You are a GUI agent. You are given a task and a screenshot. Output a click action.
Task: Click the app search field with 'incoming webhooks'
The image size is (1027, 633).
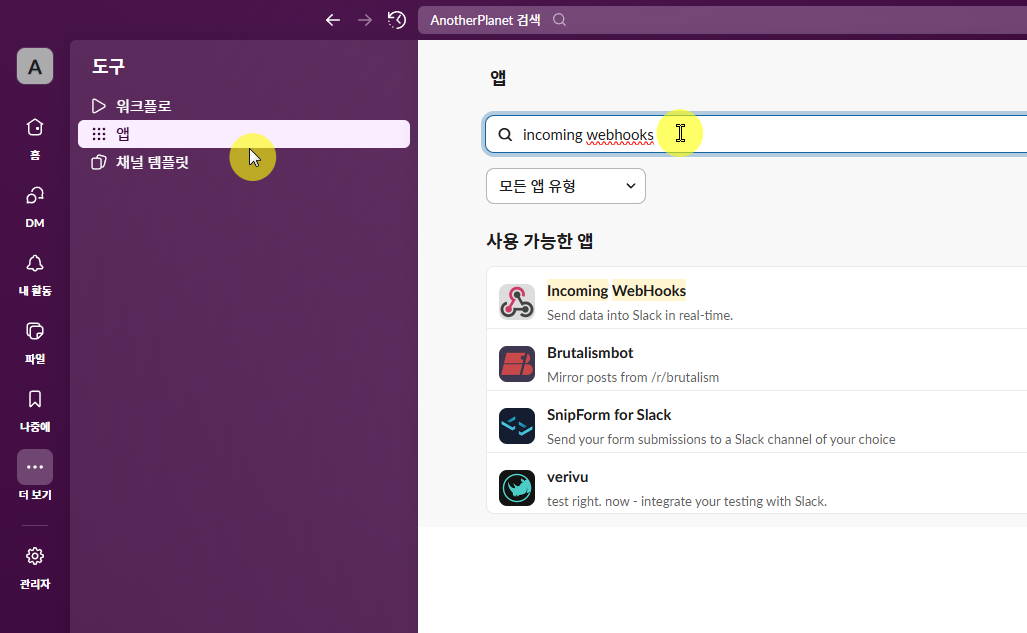tap(756, 134)
